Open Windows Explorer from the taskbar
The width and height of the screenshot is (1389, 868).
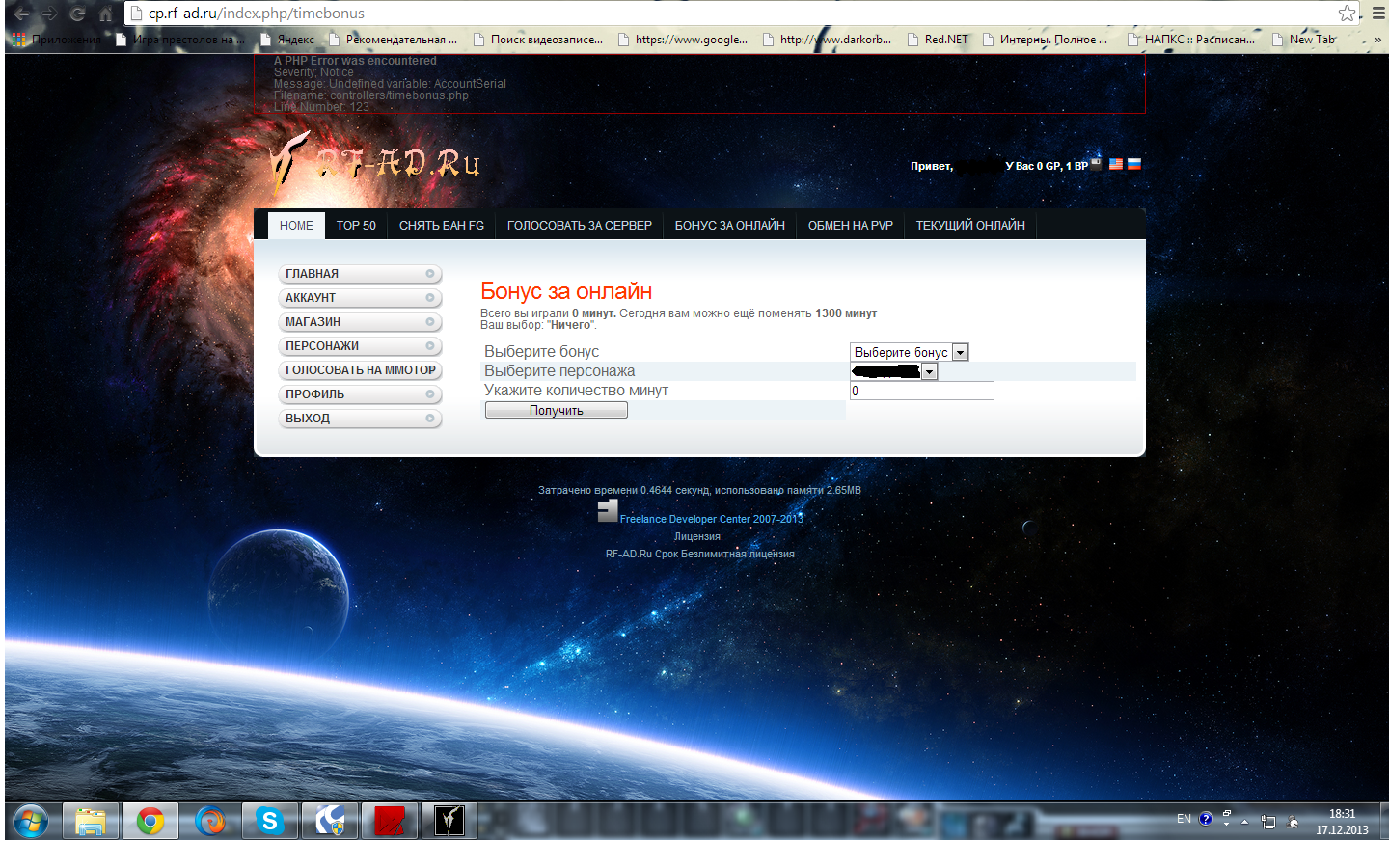point(91,822)
